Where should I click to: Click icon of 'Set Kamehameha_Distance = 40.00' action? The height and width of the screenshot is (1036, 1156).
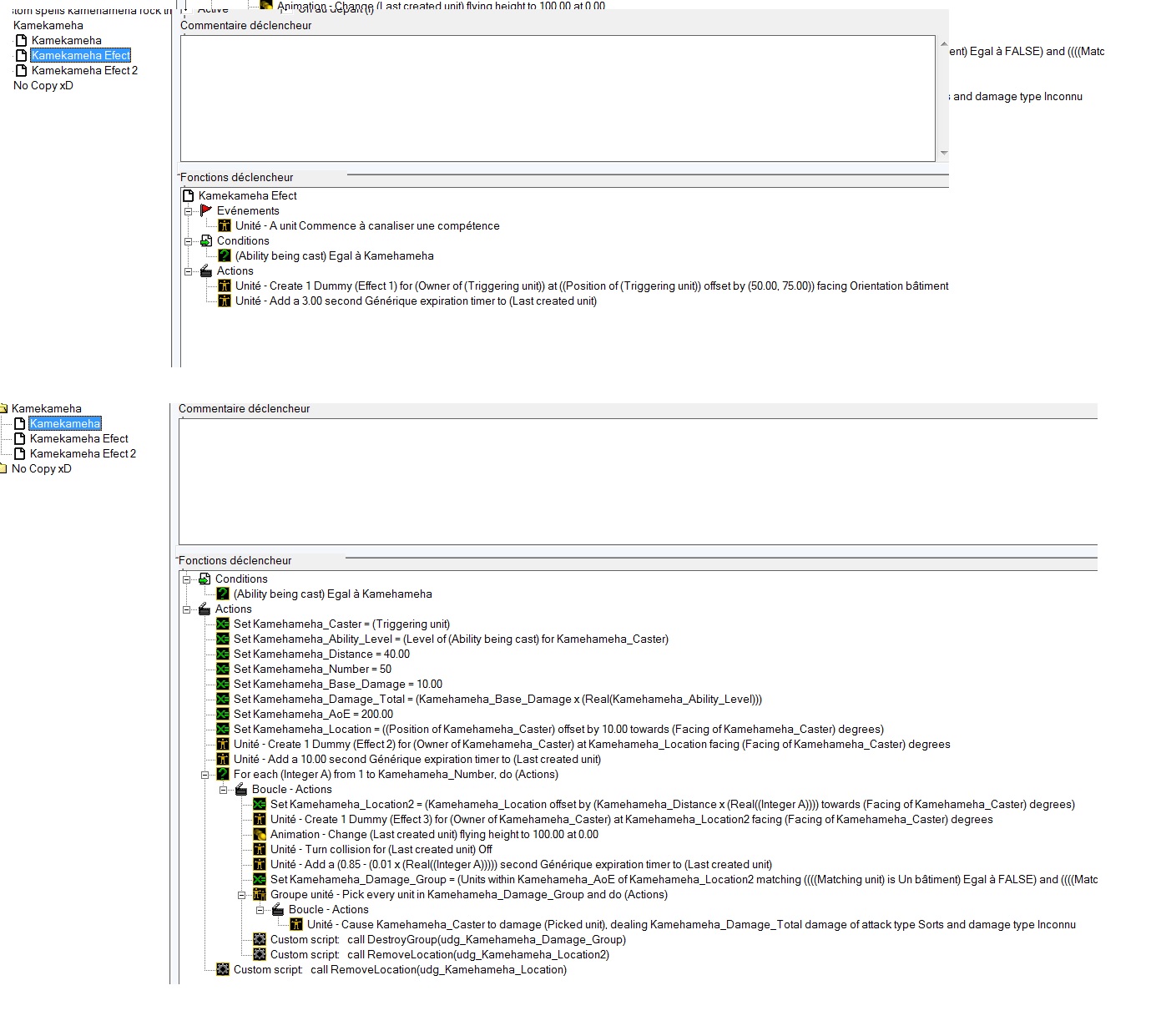tap(223, 654)
